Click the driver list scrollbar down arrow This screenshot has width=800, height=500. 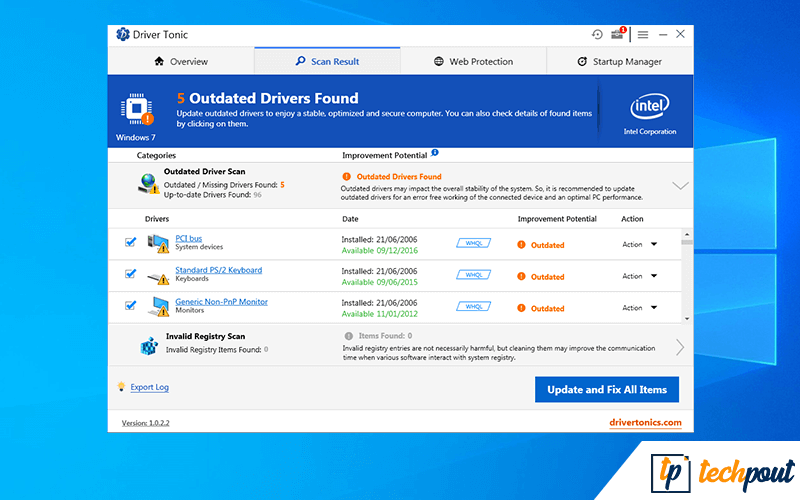(x=687, y=318)
